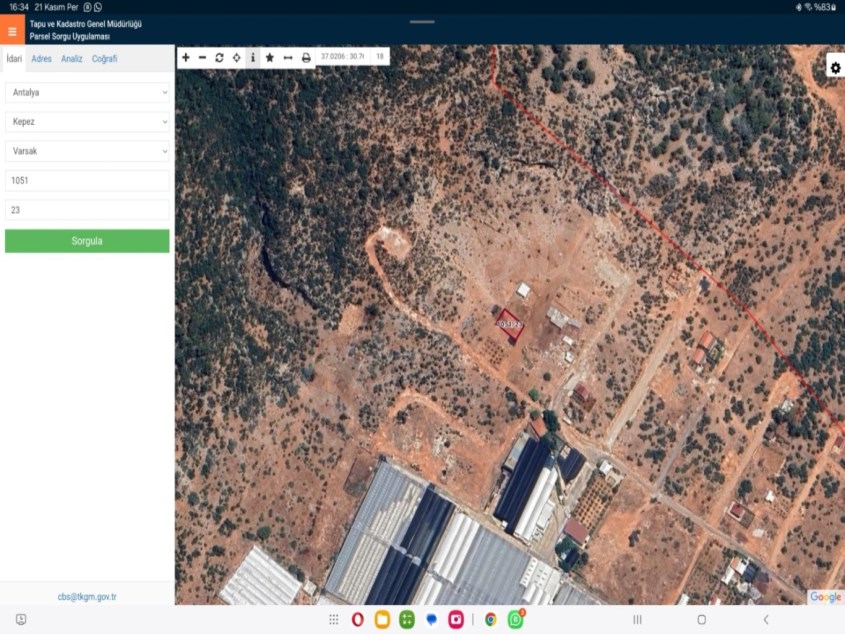Image resolution: width=845 pixels, height=634 pixels.
Task: Zoom in with the plus icon
Action: coord(185,58)
